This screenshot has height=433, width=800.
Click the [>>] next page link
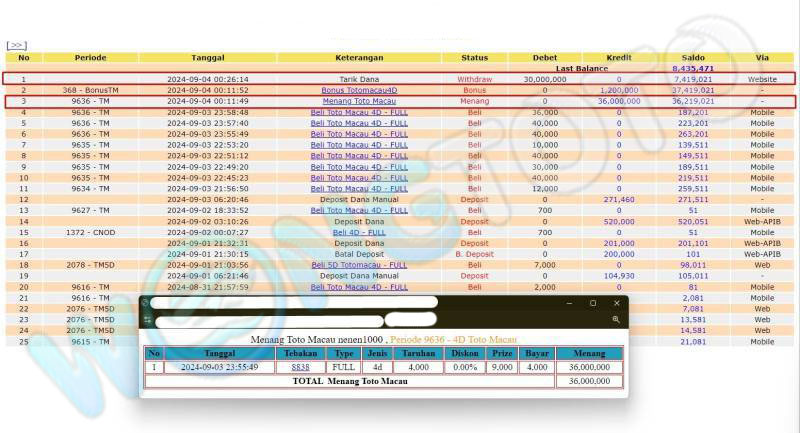16,45
